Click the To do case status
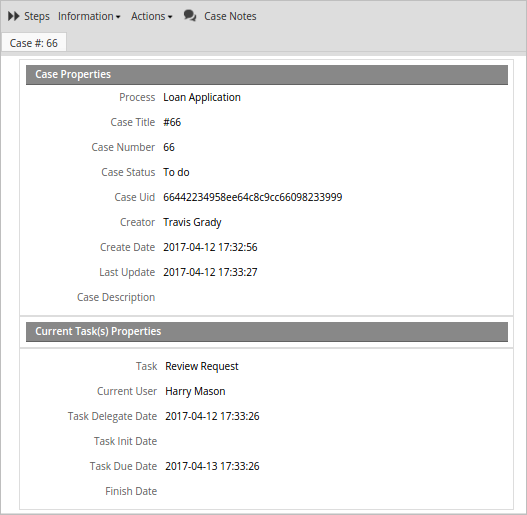 click(176, 172)
